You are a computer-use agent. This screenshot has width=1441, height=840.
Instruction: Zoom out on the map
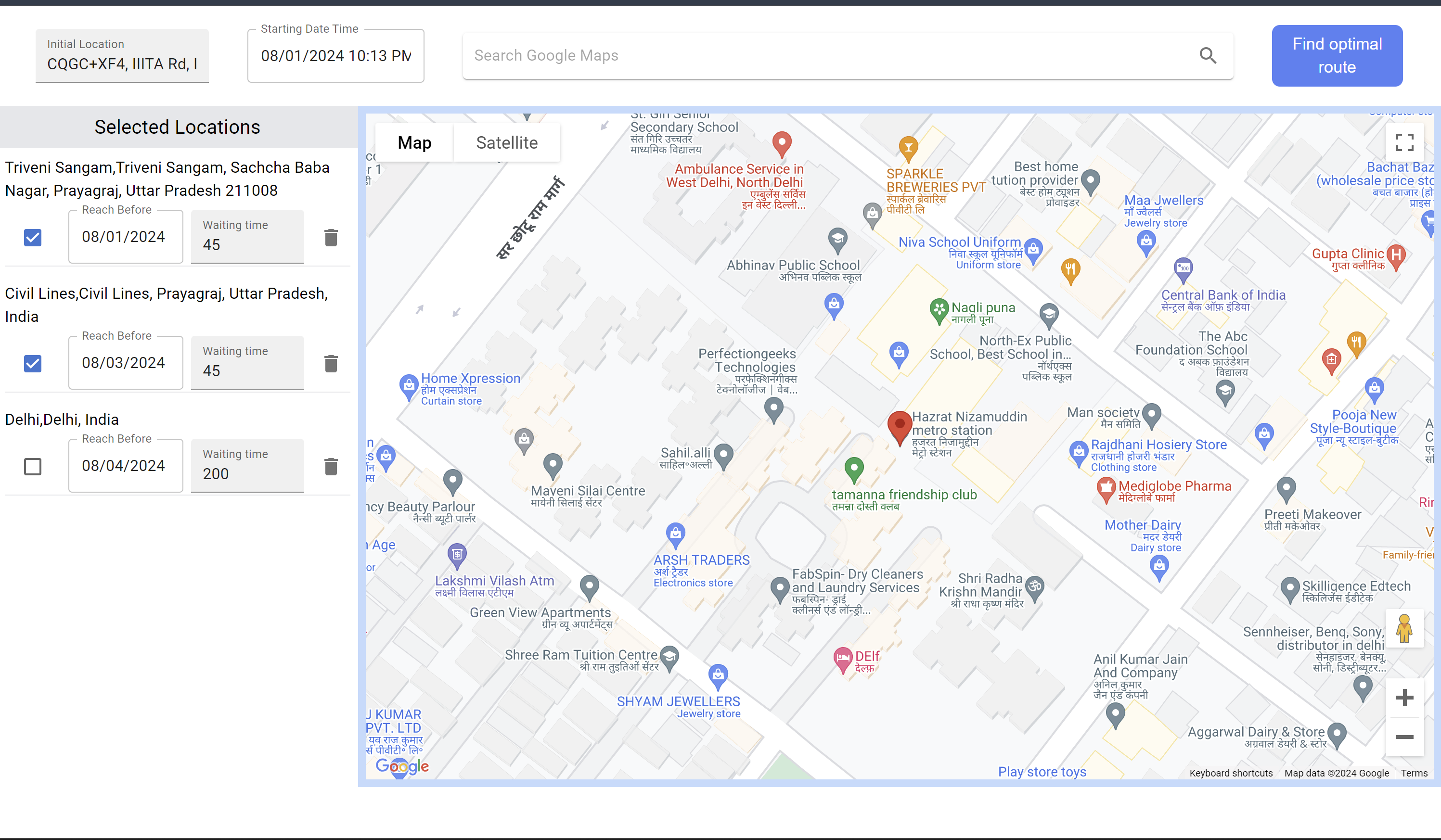tap(1404, 737)
